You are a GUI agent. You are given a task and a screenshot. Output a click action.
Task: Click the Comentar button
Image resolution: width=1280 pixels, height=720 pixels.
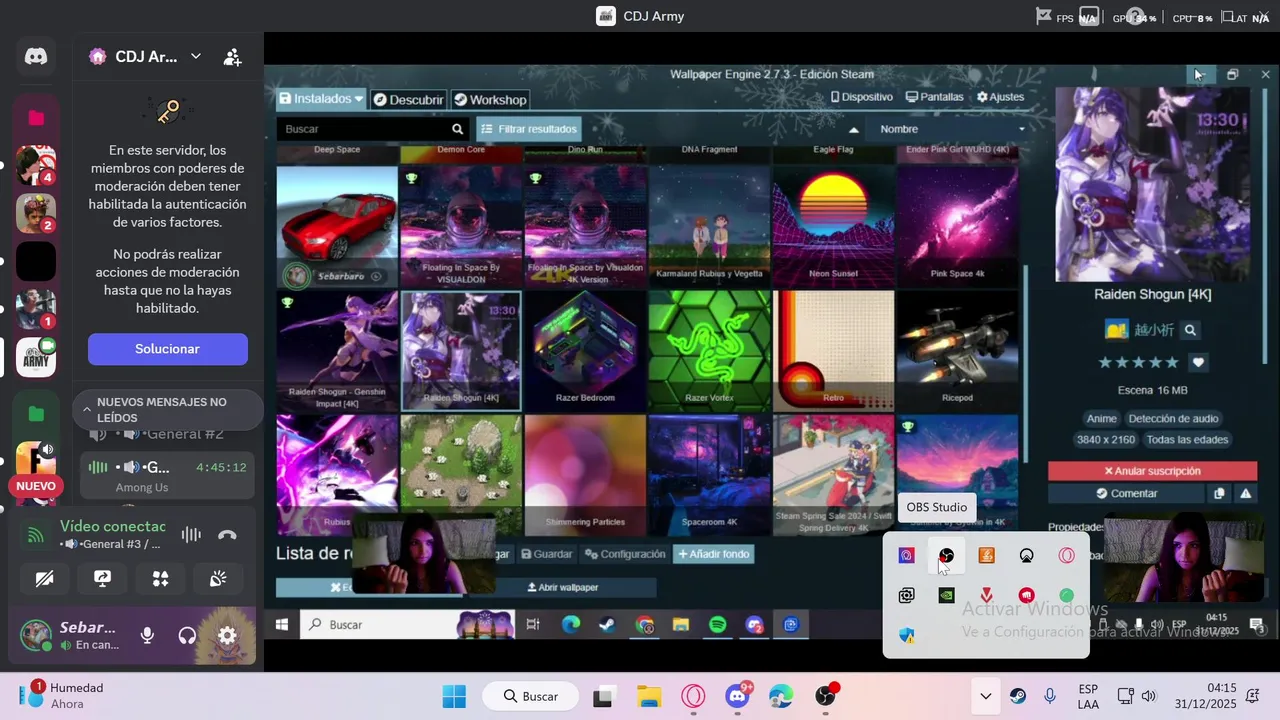[1126, 494]
